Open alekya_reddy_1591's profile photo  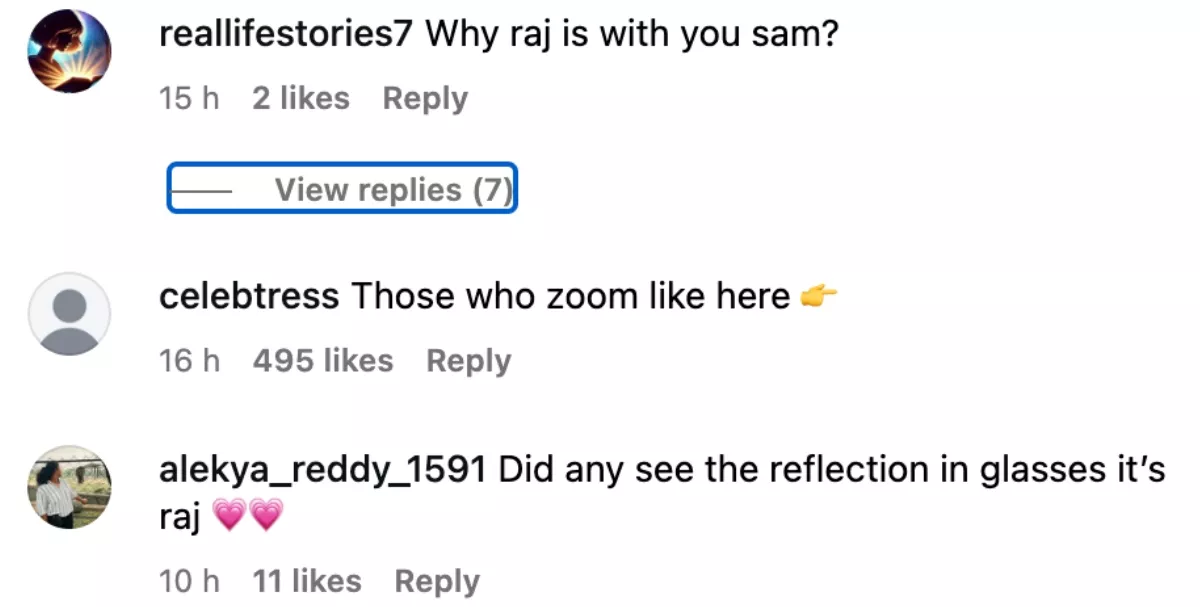pyautogui.click(x=68, y=486)
